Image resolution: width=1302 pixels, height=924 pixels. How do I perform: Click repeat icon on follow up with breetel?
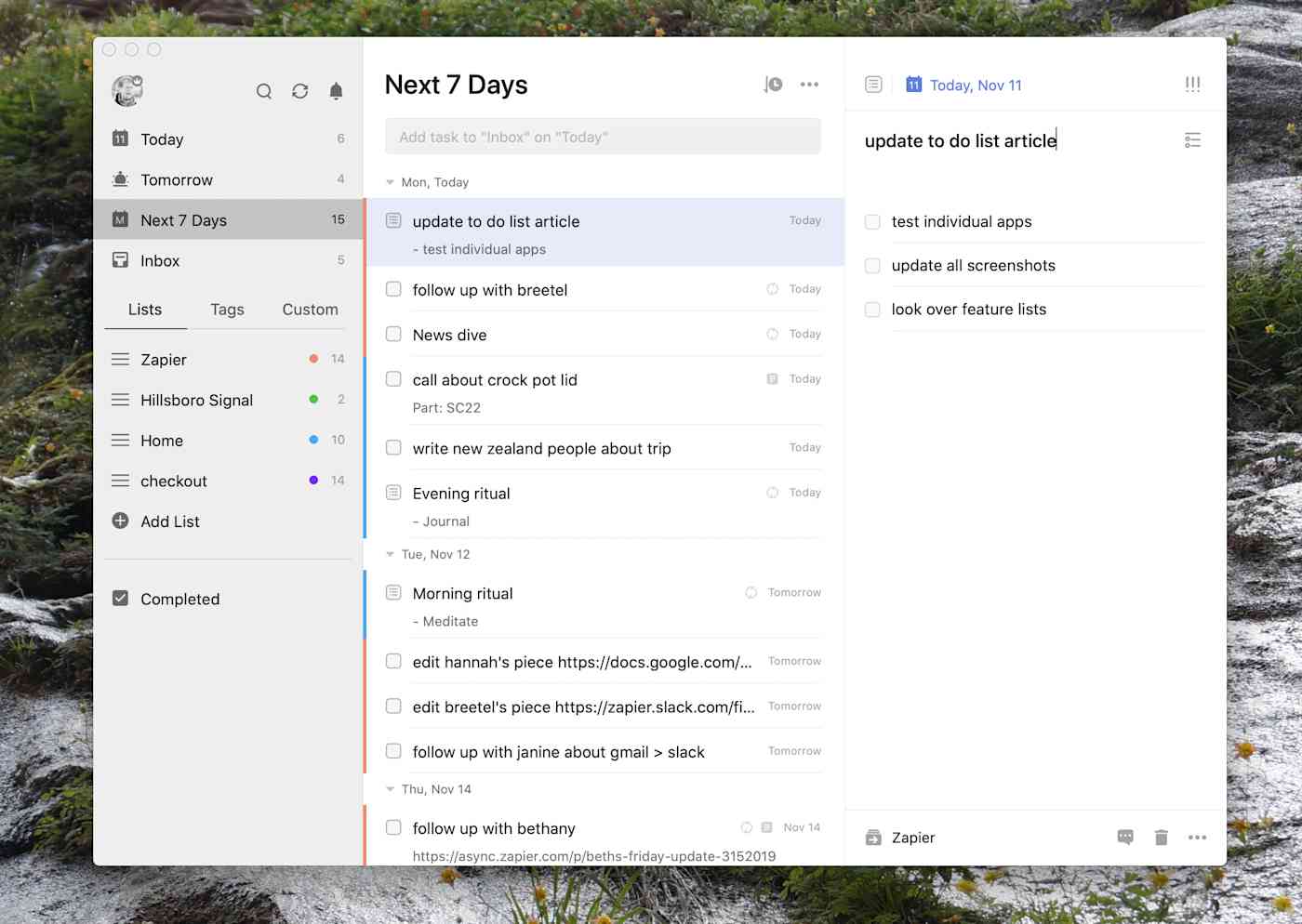772,289
